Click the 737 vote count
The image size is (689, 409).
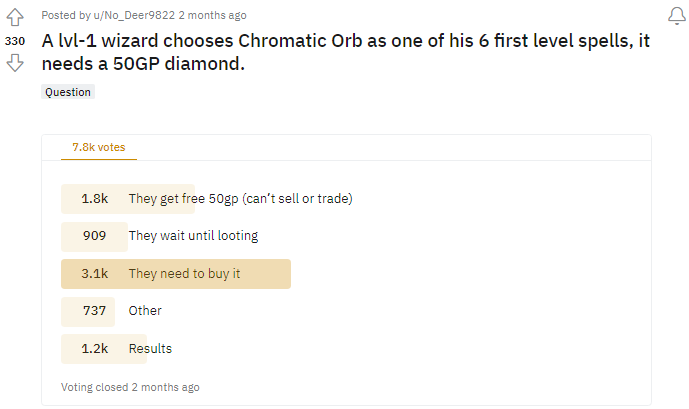tap(95, 311)
